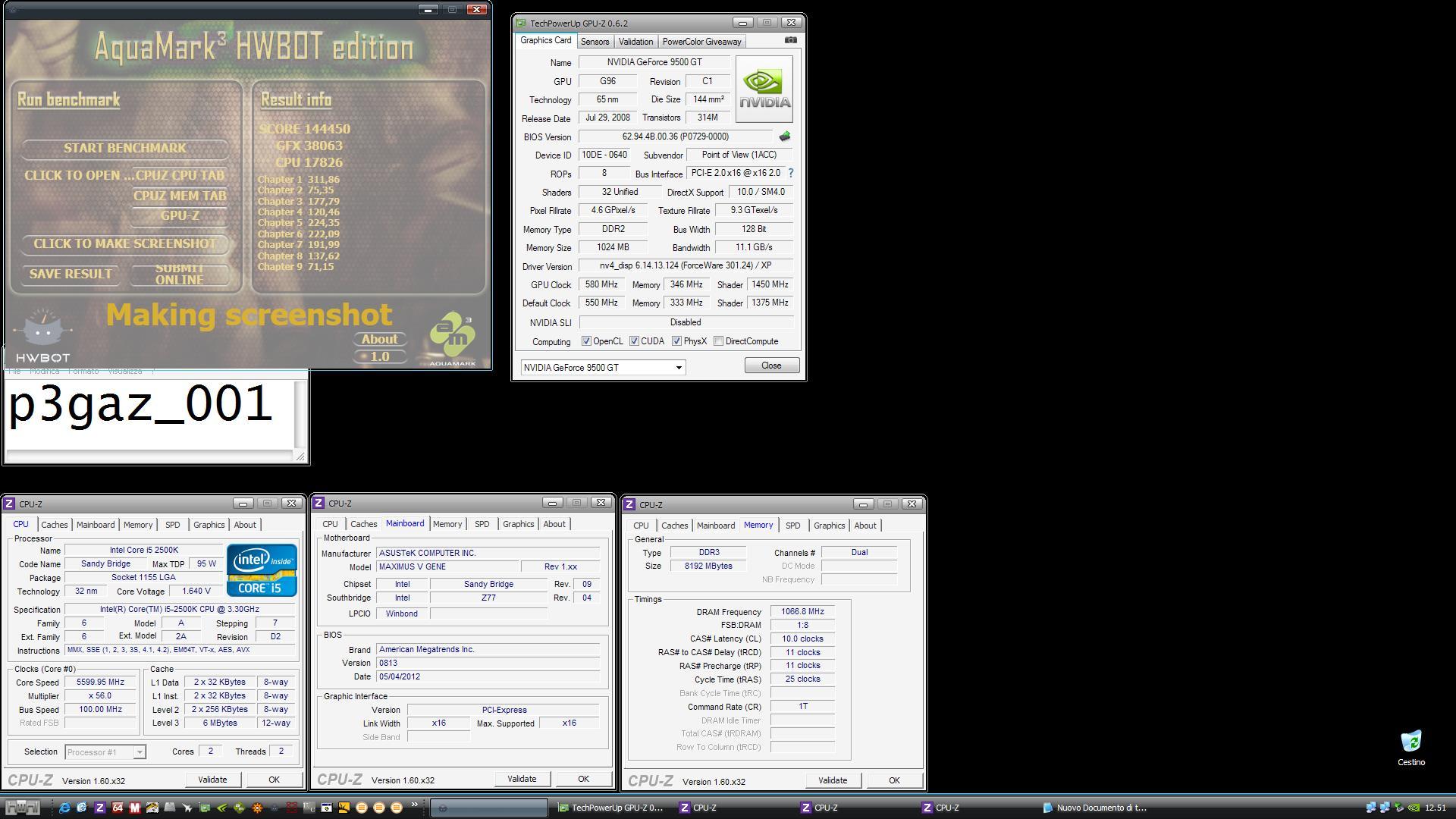Click the Core Speed value 5599.95 MHz
This screenshot has width=1456, height=819.
tap(100, 682)
